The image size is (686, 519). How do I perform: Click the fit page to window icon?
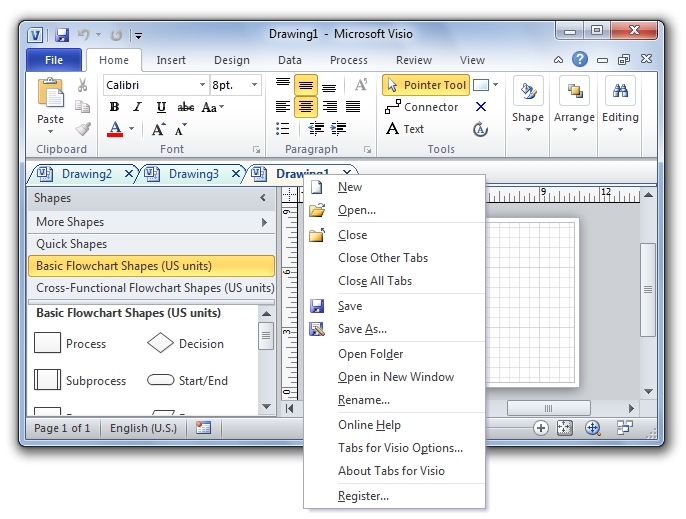(x=564, y=428)
